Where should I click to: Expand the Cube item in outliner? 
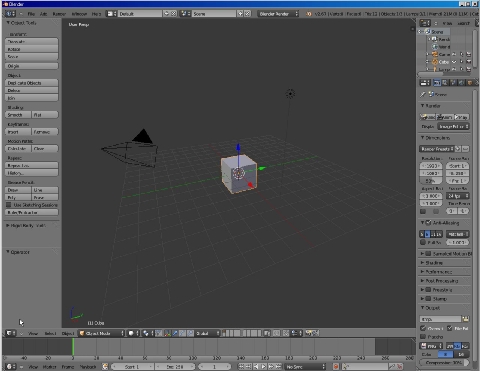pyautogui.click(x=428, y=62)
